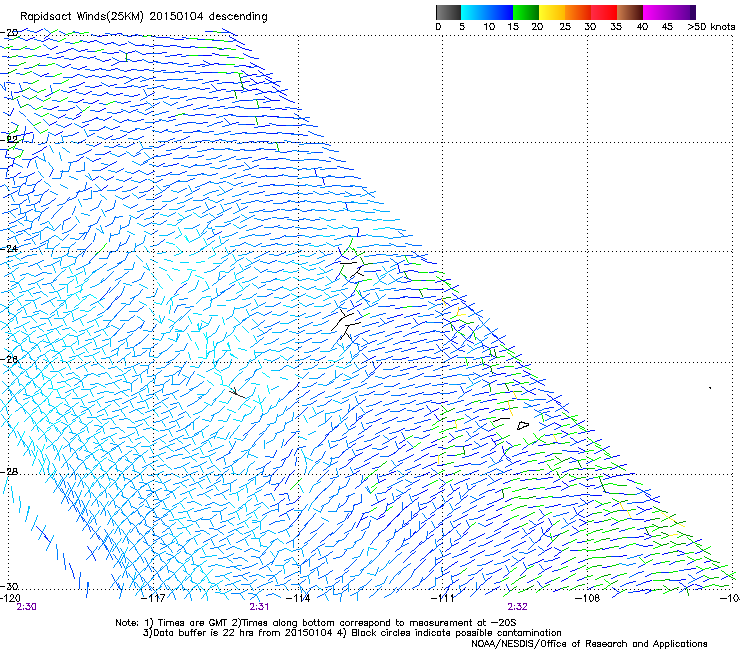Click the '-111' longitude axis label
The width and height of the screenshot is (740, 650).
[x=442, y=598]
